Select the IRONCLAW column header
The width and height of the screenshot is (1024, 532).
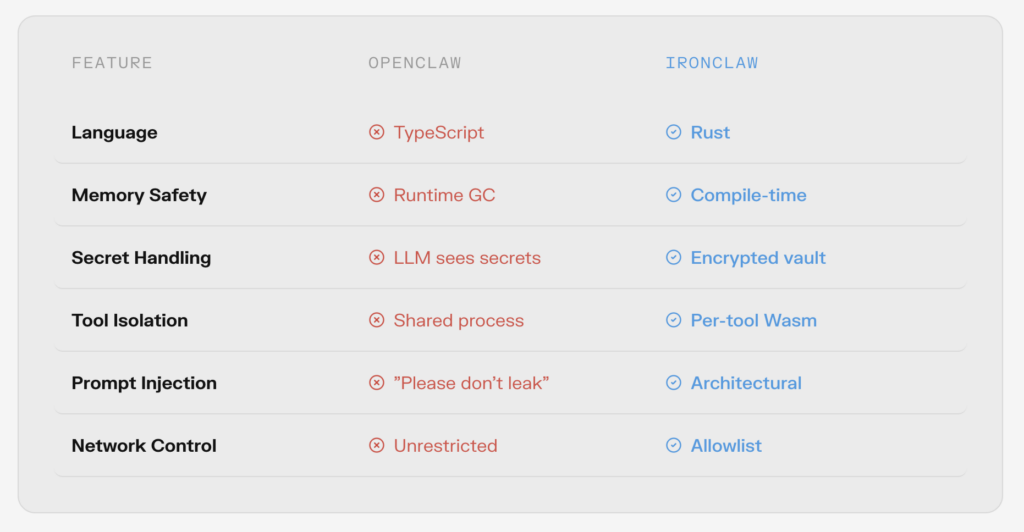point(711,63)
